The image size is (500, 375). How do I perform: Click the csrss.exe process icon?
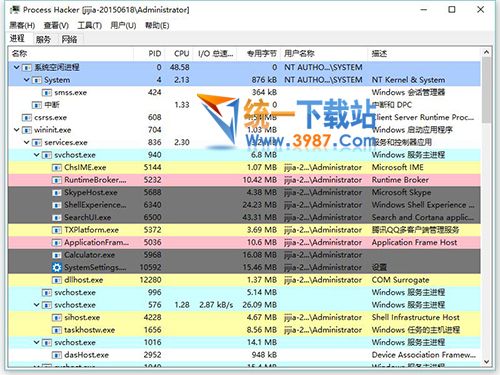[x=26, y=118]
